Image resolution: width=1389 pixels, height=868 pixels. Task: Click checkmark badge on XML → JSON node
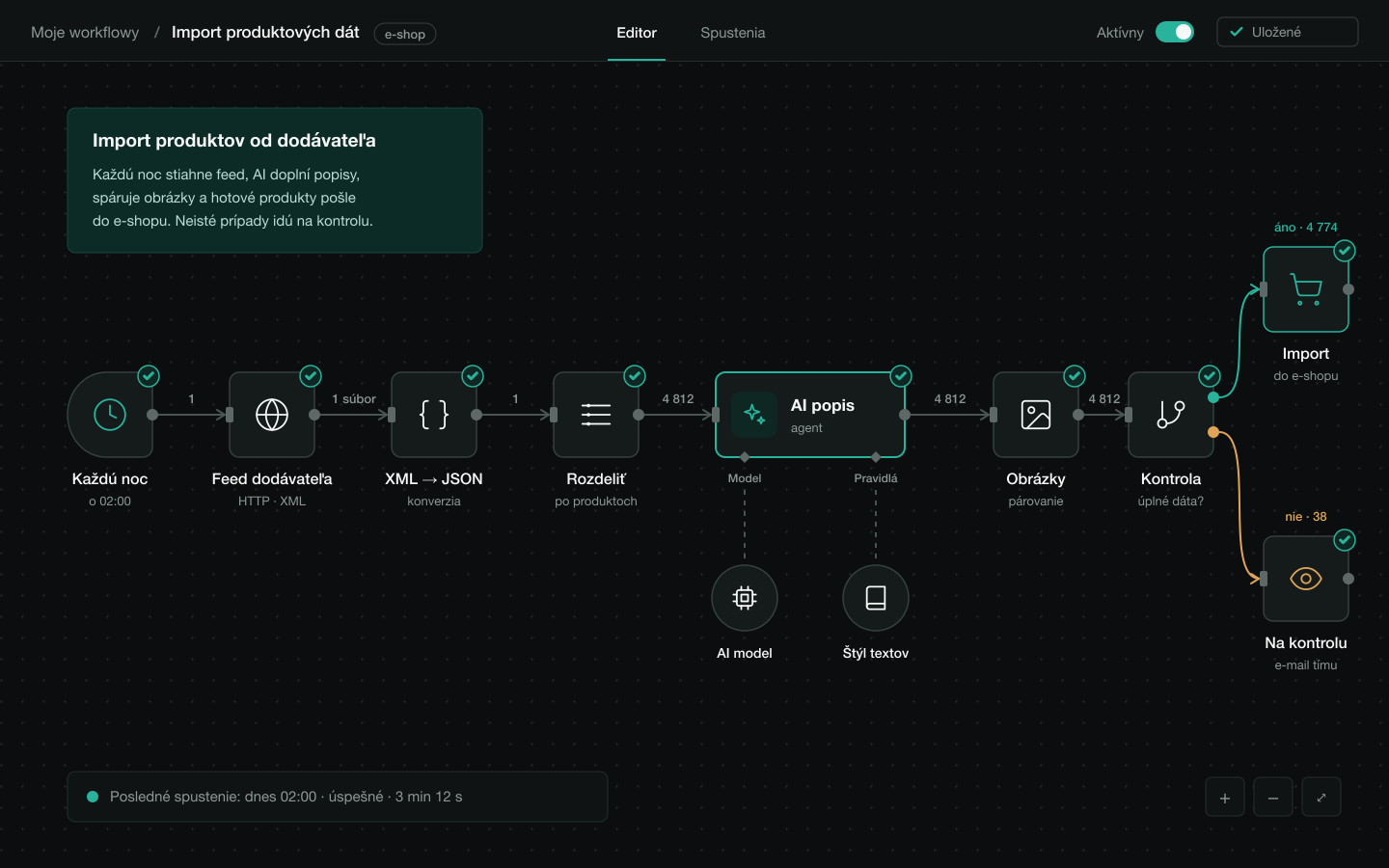473,376
